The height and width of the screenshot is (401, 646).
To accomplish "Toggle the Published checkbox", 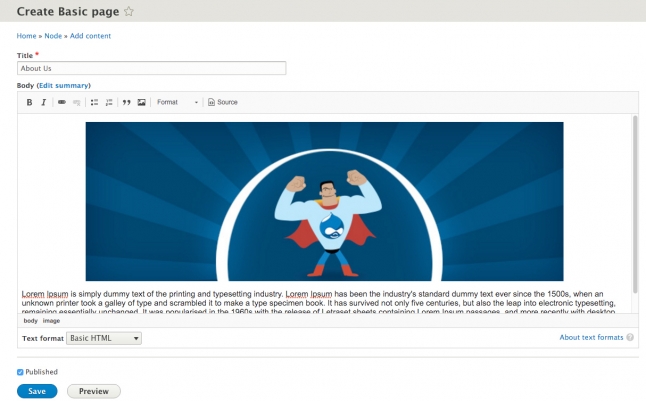I will (20, 372).
